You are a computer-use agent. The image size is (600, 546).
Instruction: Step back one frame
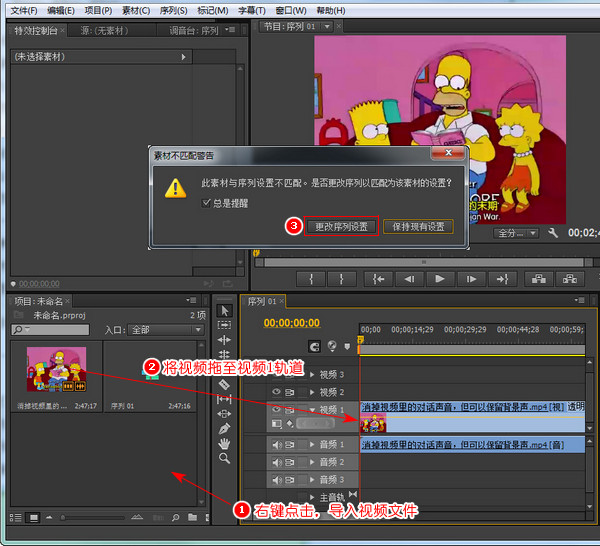click(x=409, y=279)
